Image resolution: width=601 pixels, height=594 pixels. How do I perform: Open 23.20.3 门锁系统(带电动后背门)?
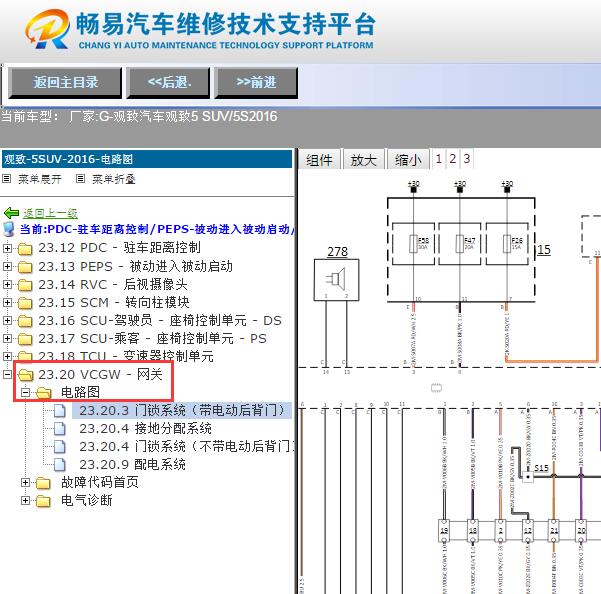click(x=182, y=410)
